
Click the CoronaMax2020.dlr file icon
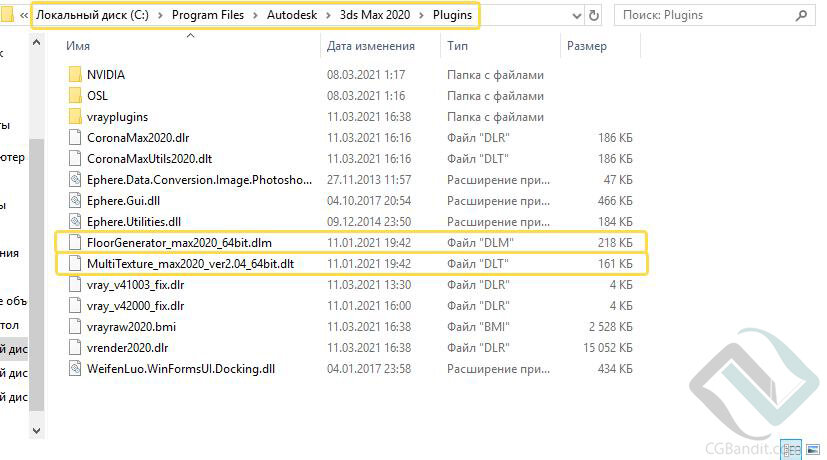(75, 138)
